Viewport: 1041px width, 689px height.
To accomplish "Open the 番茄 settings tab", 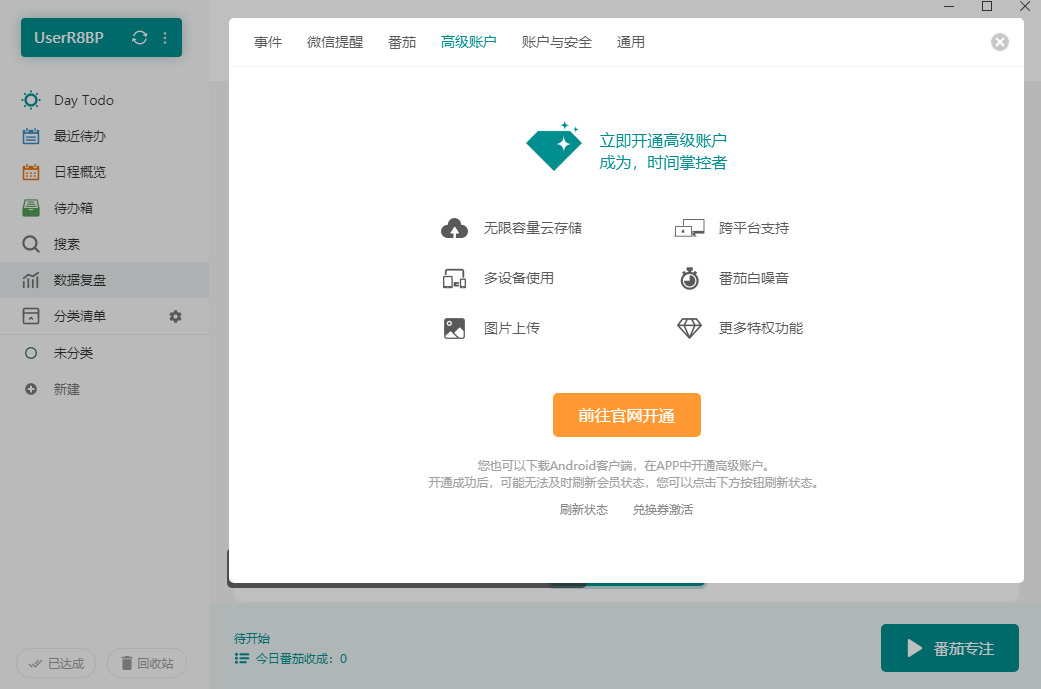I will (402, 42).
